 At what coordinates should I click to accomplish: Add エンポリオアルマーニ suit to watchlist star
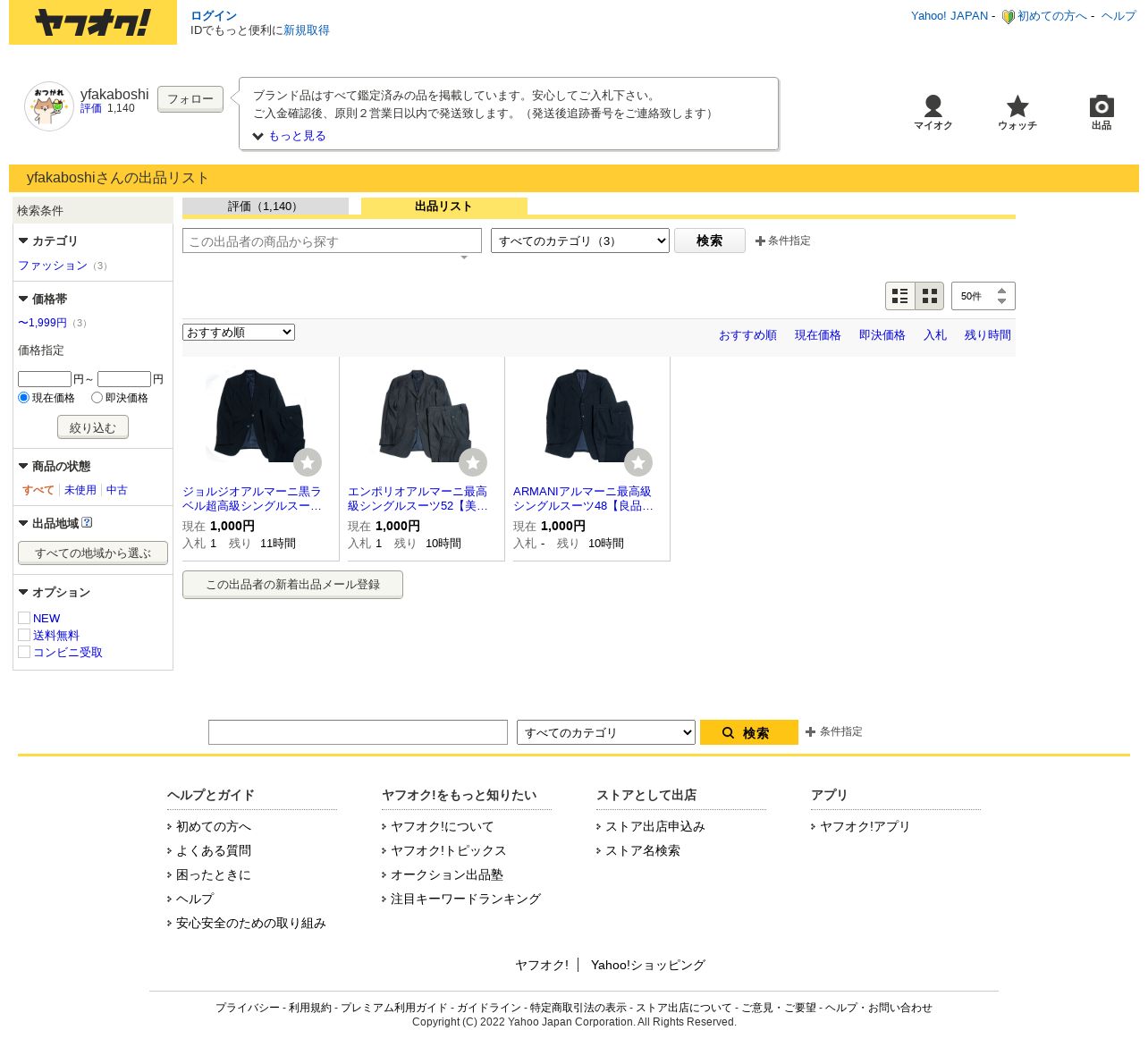point(473,462)
